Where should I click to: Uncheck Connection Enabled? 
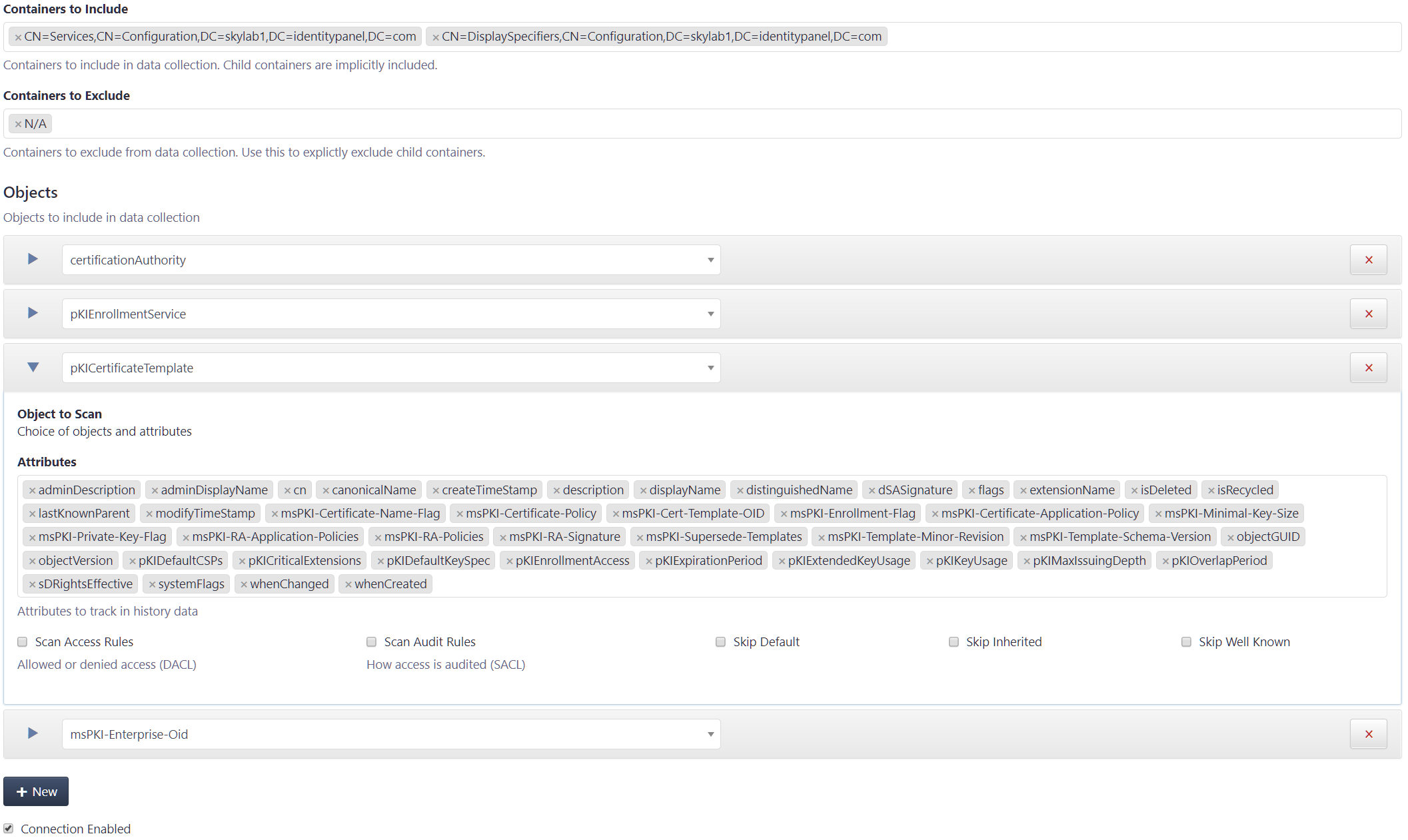click(9, 828)
